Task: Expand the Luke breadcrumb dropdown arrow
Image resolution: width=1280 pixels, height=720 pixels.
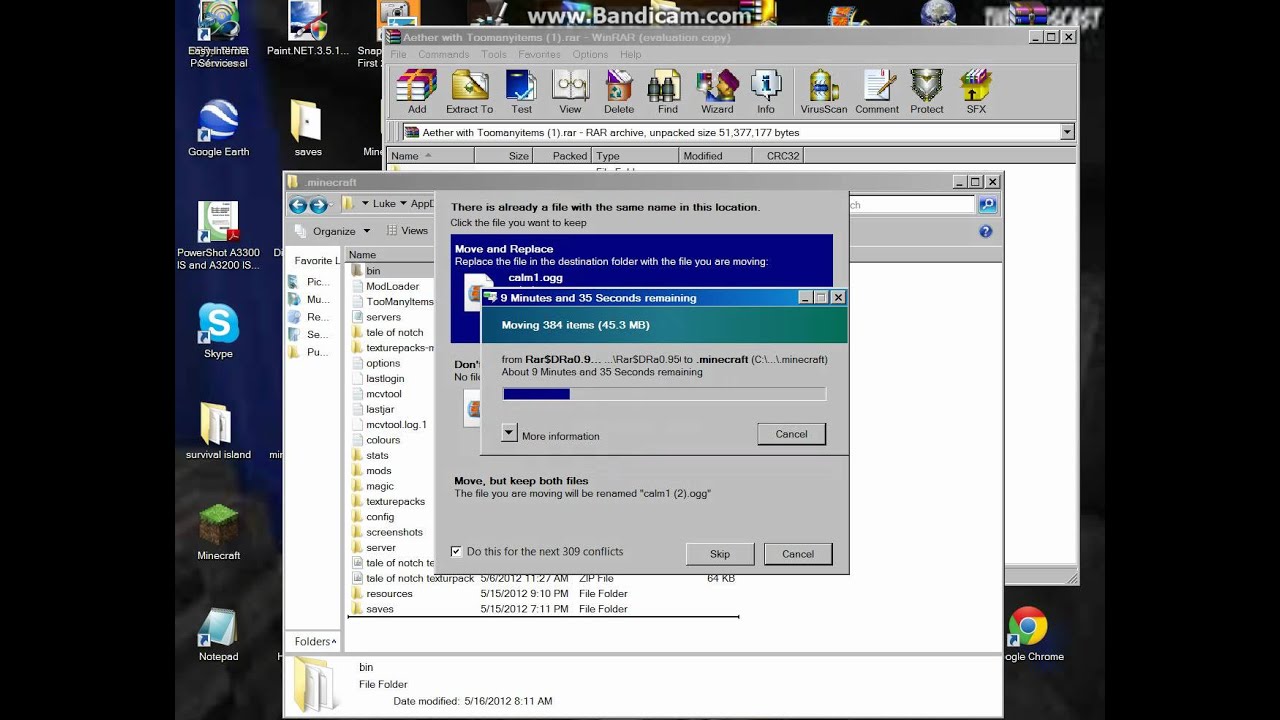Action: tap(403, 203)
